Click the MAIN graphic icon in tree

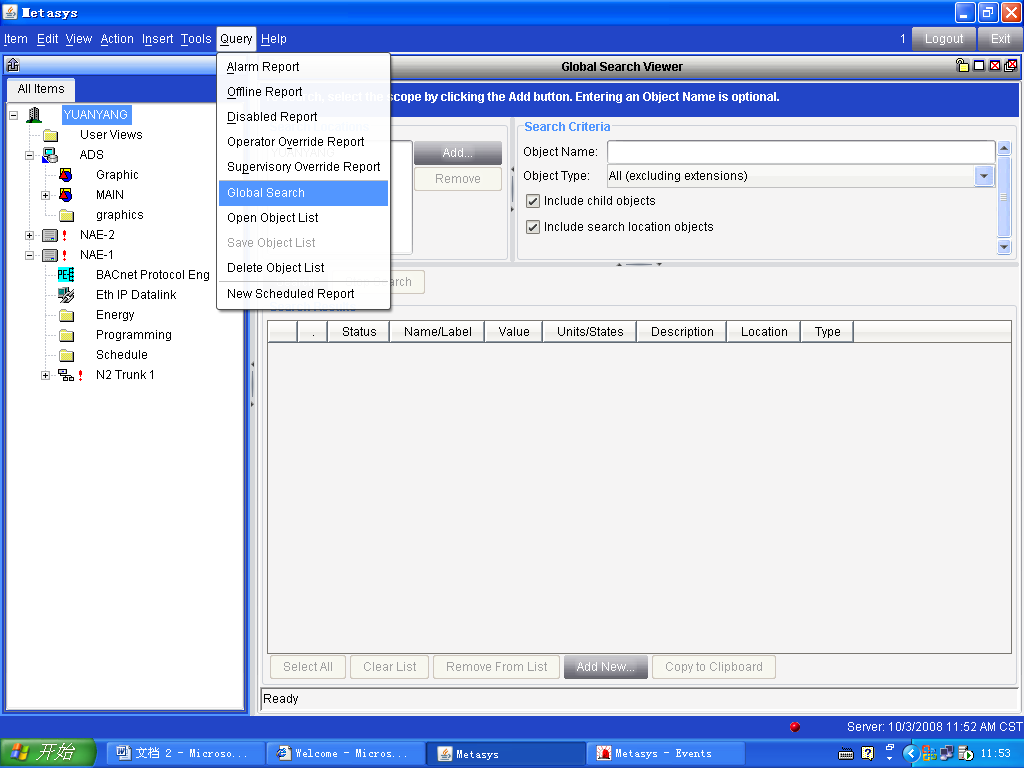click(66, 195)
